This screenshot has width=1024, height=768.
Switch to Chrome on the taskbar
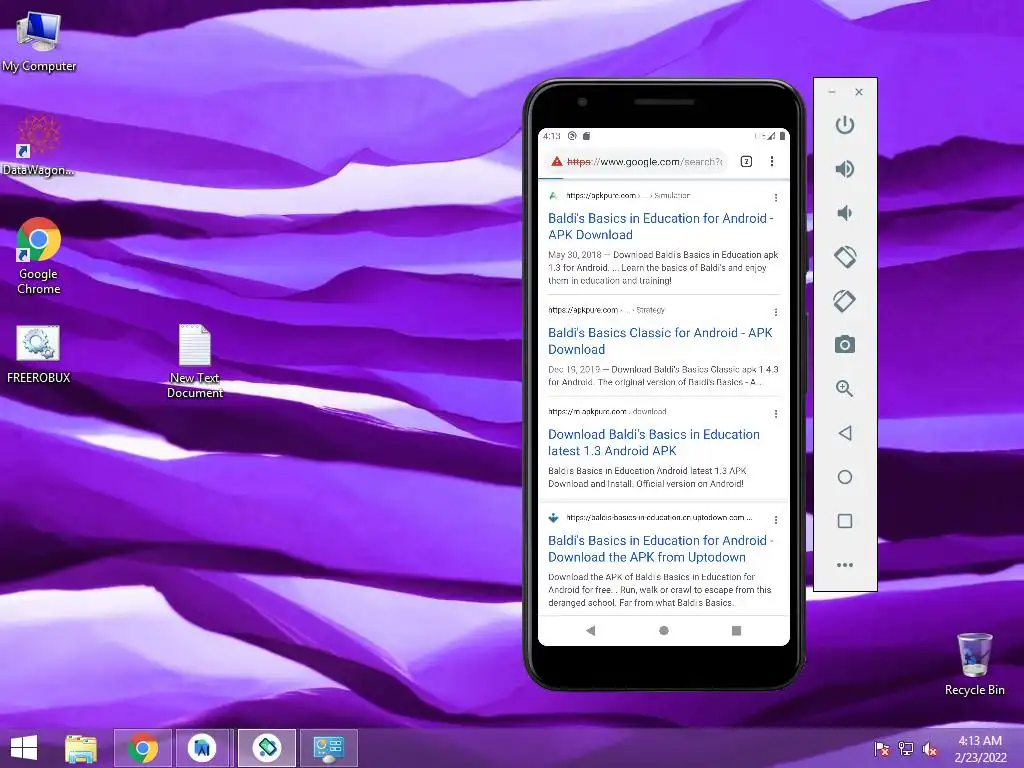click(x=143, y=748)
